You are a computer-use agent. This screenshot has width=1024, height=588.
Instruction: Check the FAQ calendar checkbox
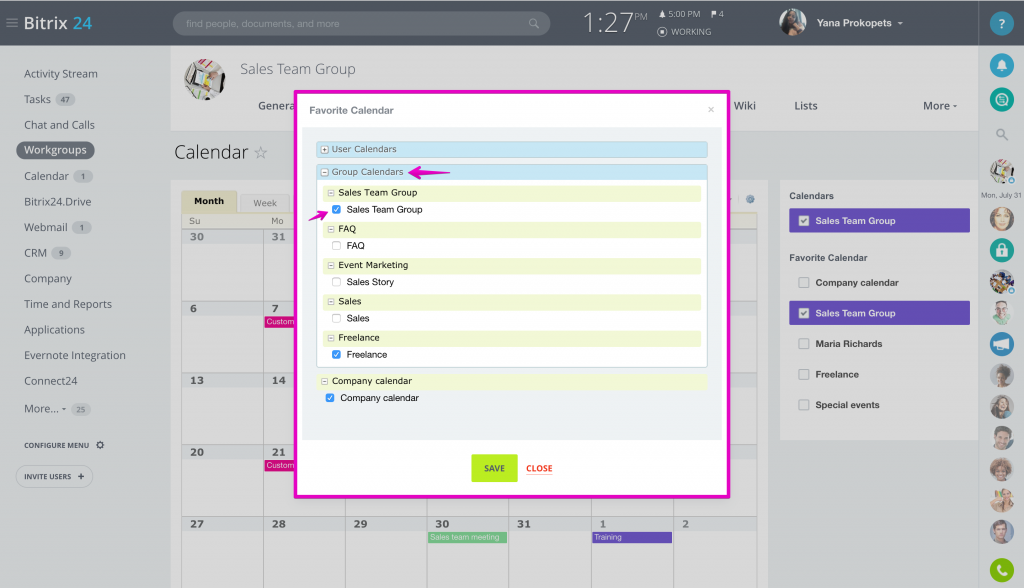[336, 246]
